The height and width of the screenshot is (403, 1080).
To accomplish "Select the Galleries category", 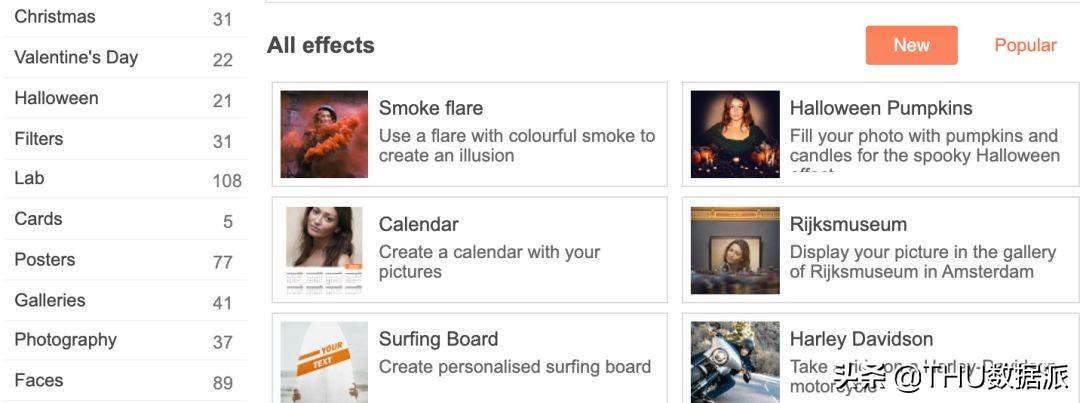I will pyautogui.click(x=50, y=300).
